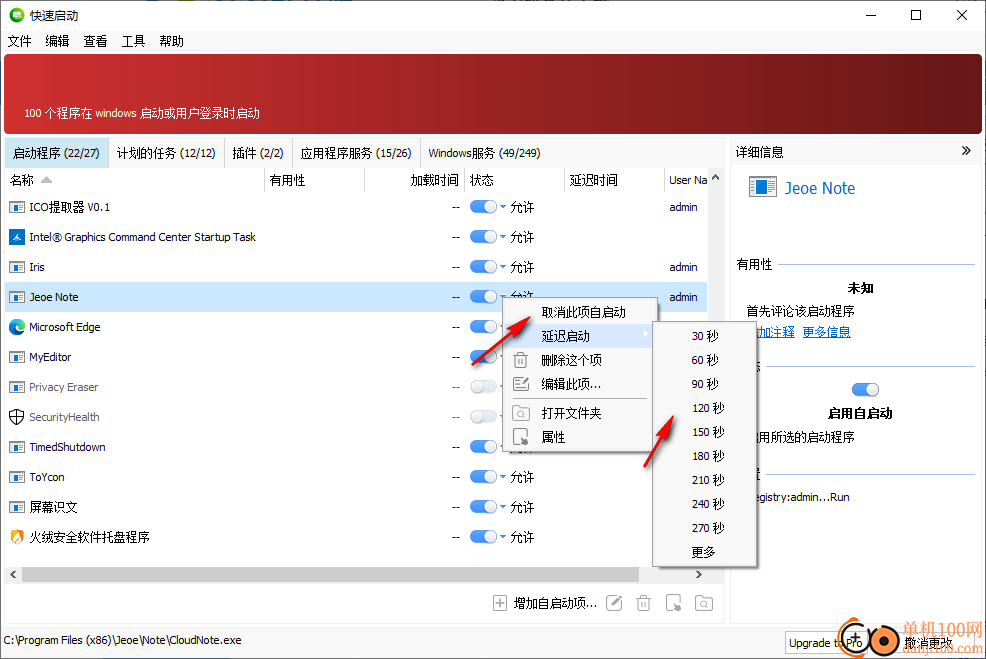Toggle 启用自启动 switch in details panel
This screenshot has height=659, width=986.
pos(865,390)
